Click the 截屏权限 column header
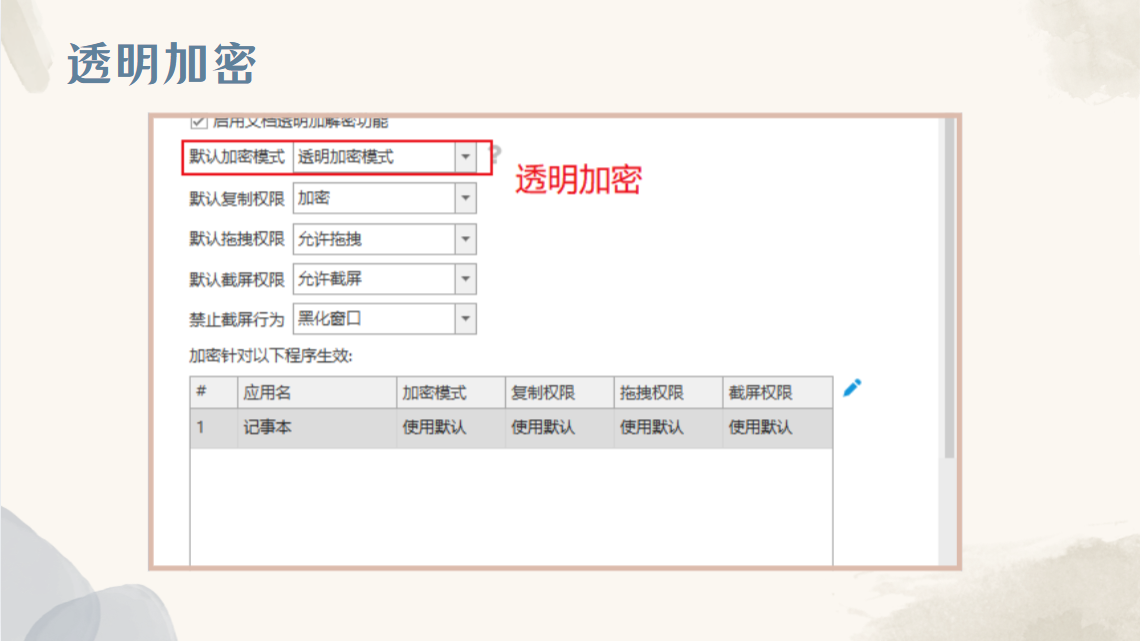Viewport: 1140px width, 641px height. coord(778,392)
